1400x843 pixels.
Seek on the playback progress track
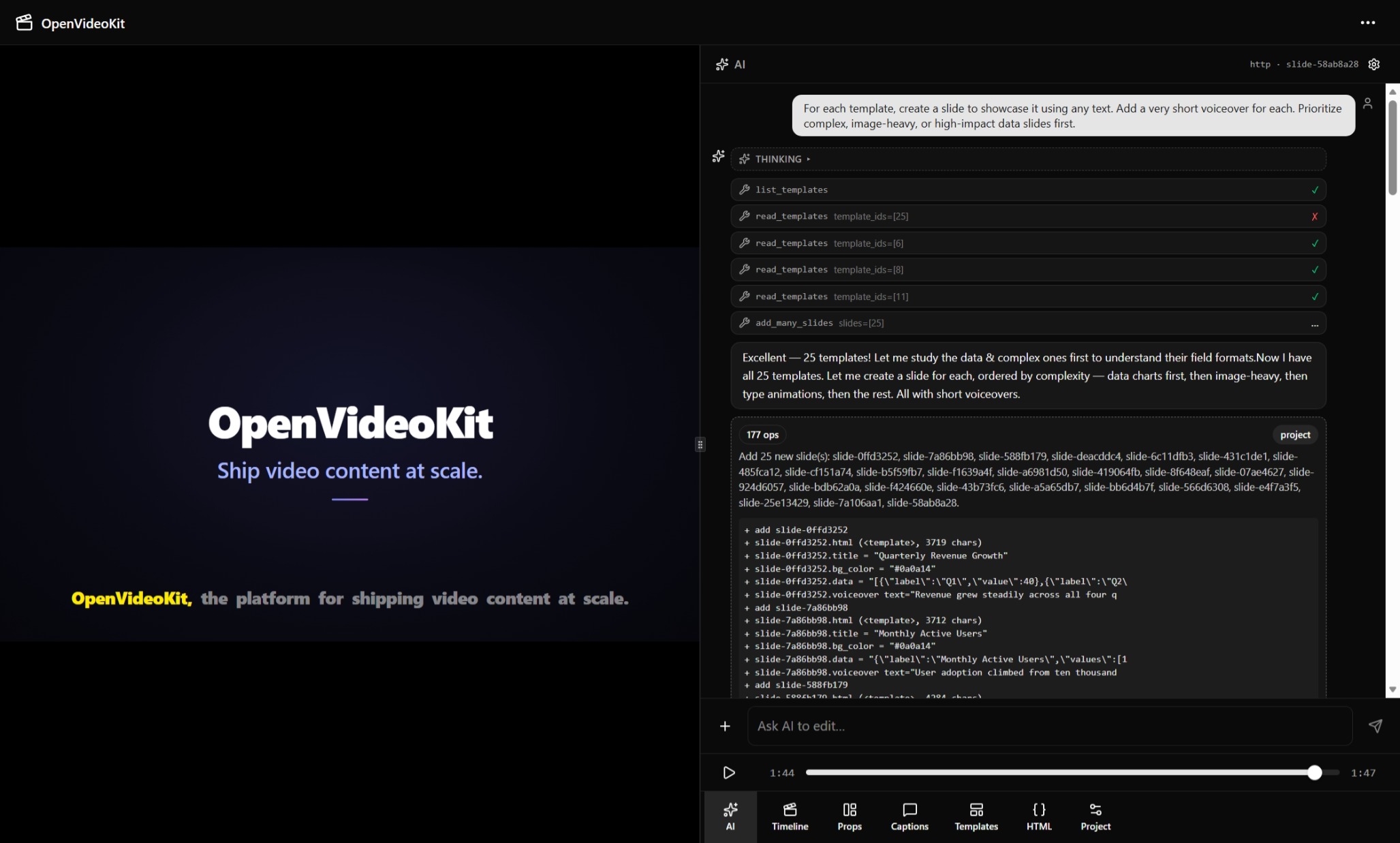tap(1072, 772)
